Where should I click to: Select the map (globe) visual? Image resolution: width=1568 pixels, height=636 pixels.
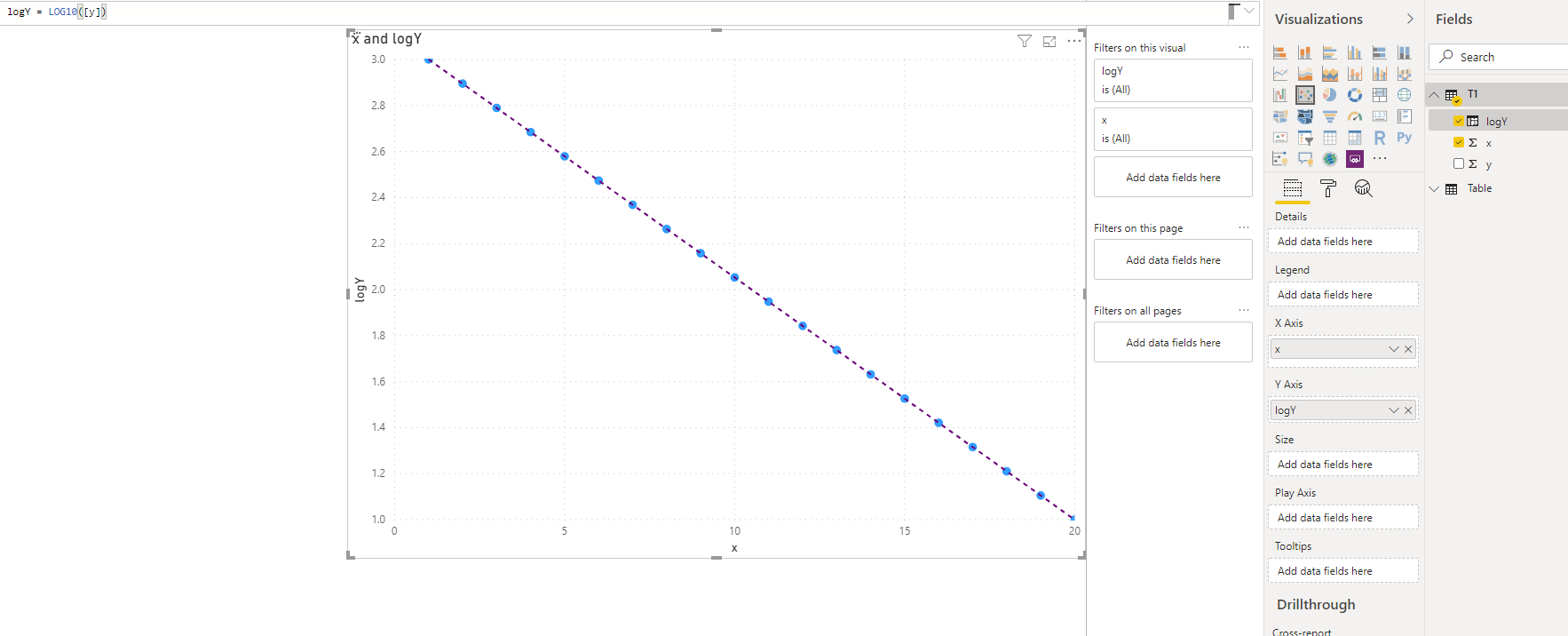click(x=1404, y=95)
